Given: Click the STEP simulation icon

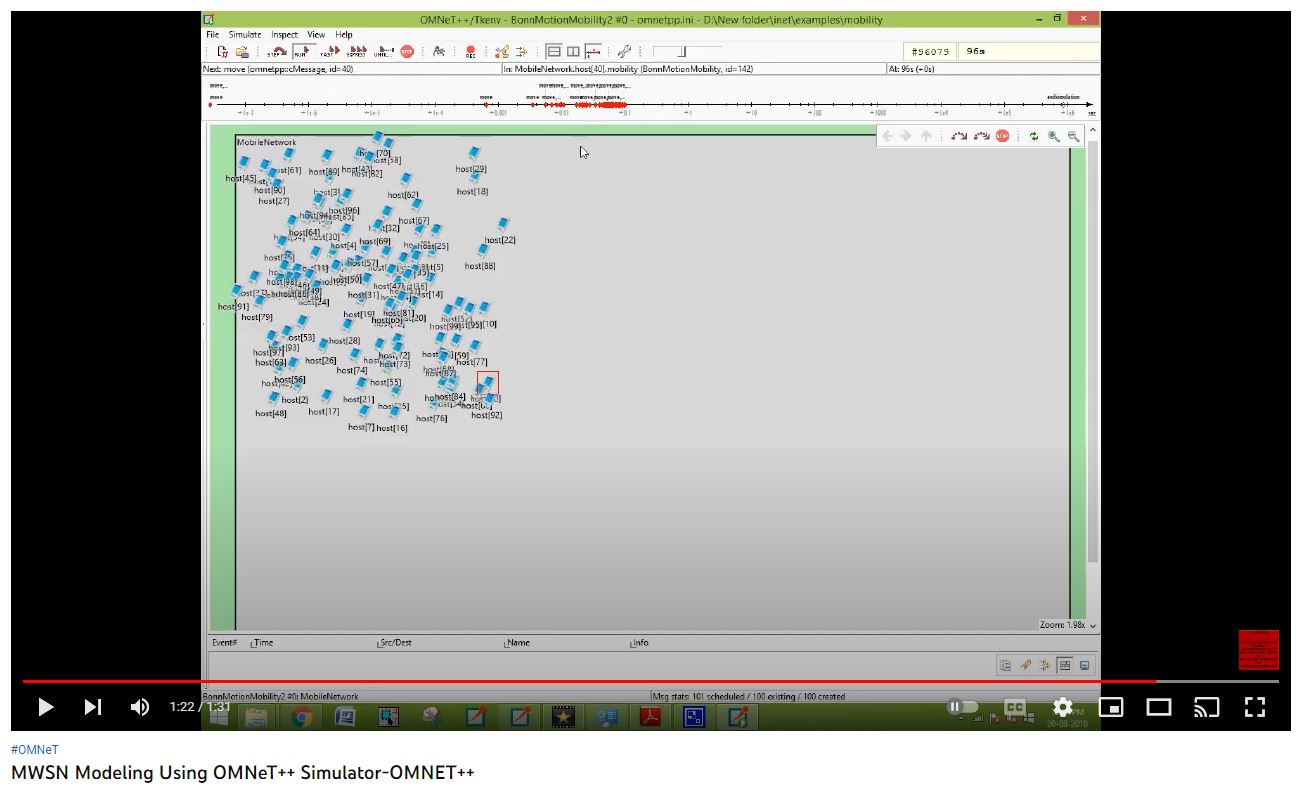Looking at the screenshot, I should (x=276, y=52).
